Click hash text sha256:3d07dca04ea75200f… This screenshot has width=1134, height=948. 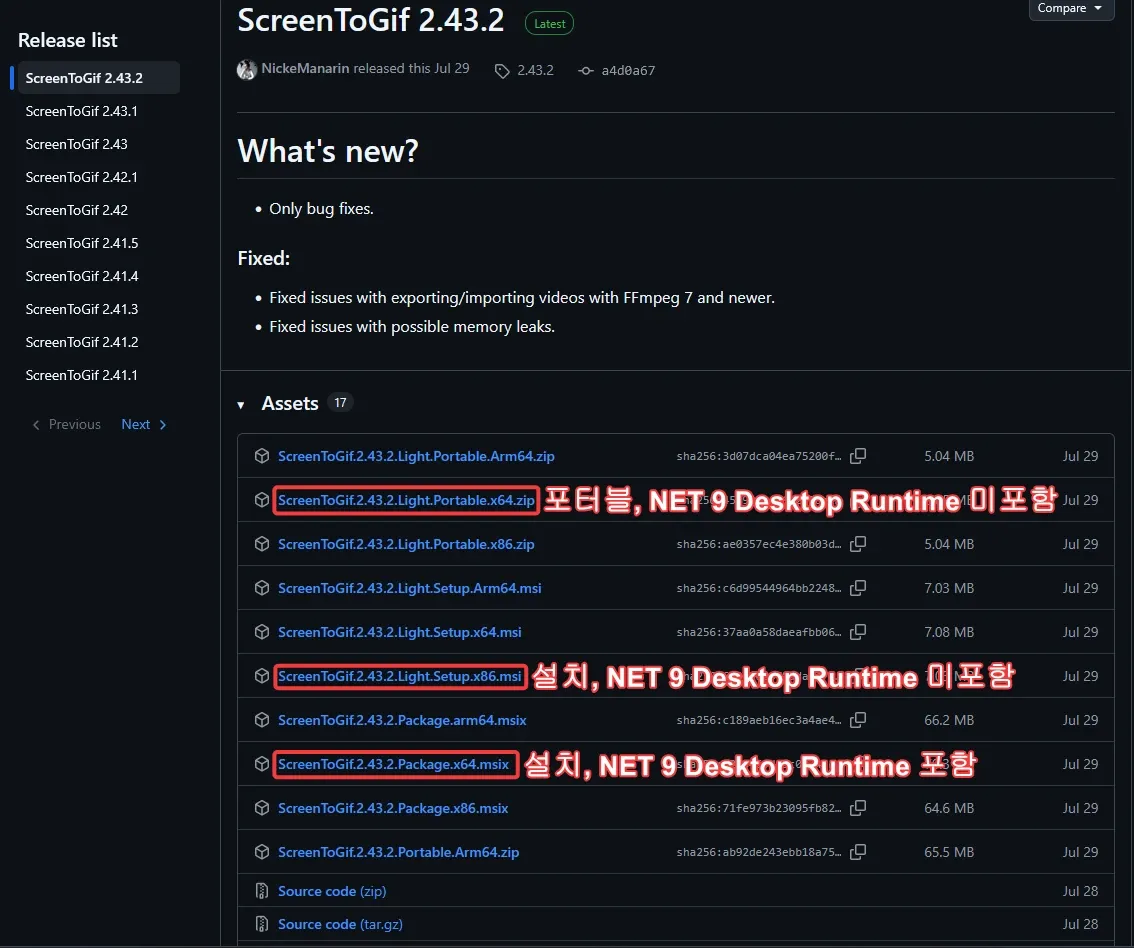759,456
